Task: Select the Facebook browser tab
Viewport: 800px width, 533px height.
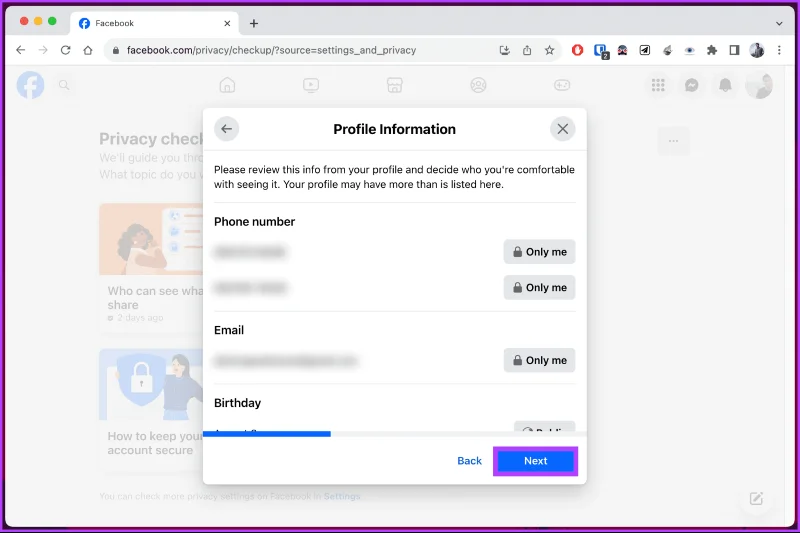Action: (155, 23)
